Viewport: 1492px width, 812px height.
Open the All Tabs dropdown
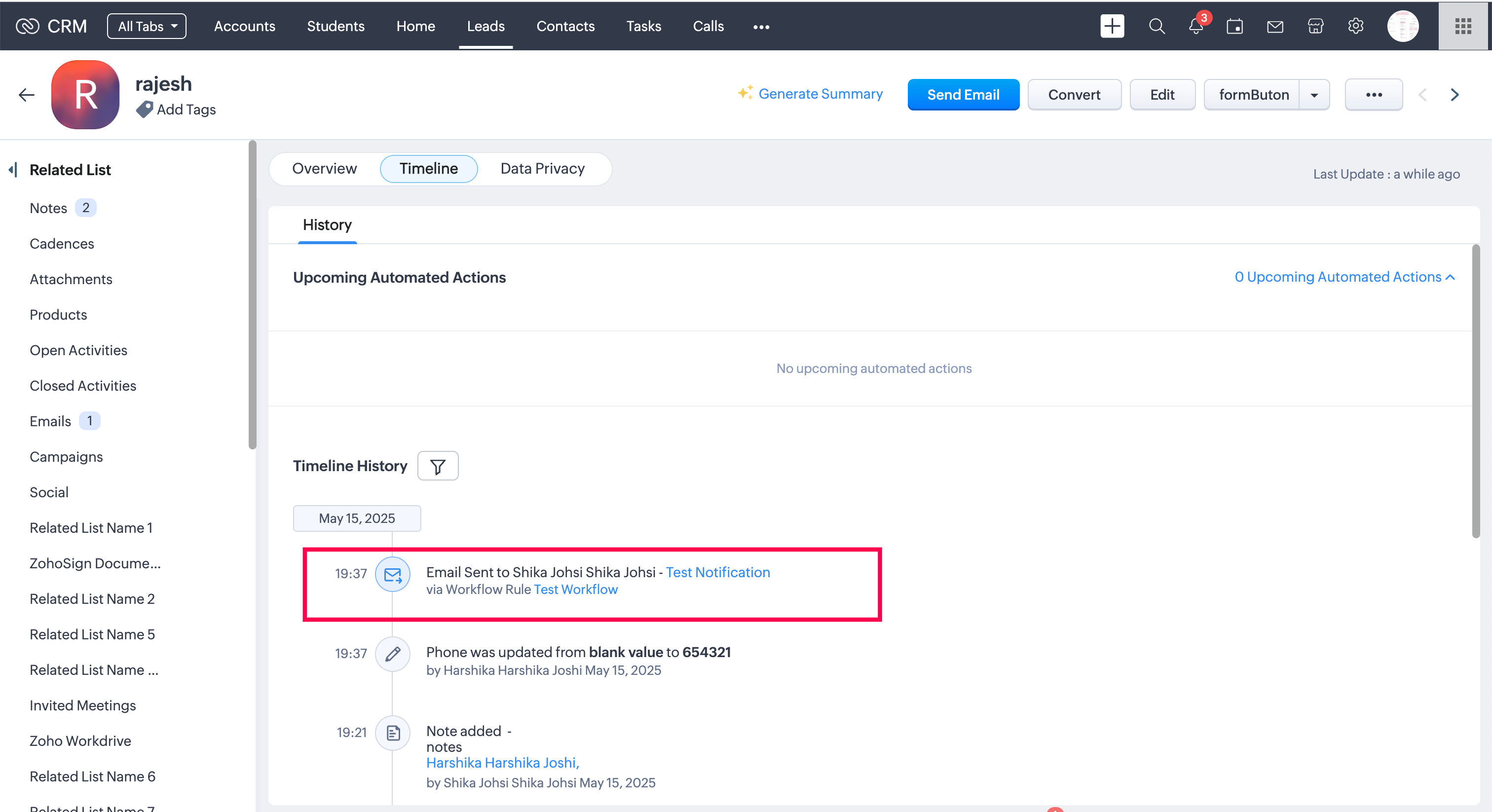pos(147,27)
